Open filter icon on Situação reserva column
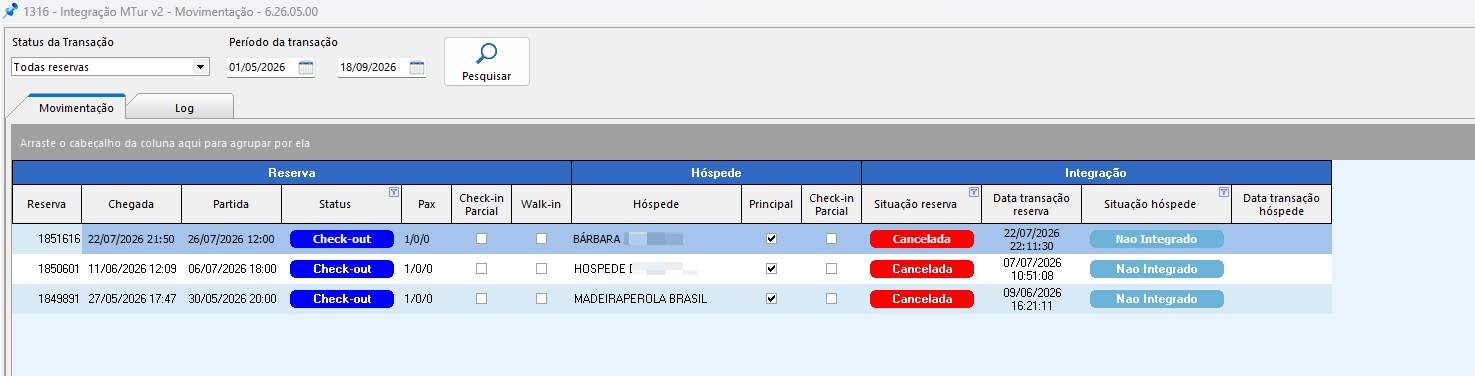The height and width of the screenshot is (376, 1475). (x=973, y=192)
